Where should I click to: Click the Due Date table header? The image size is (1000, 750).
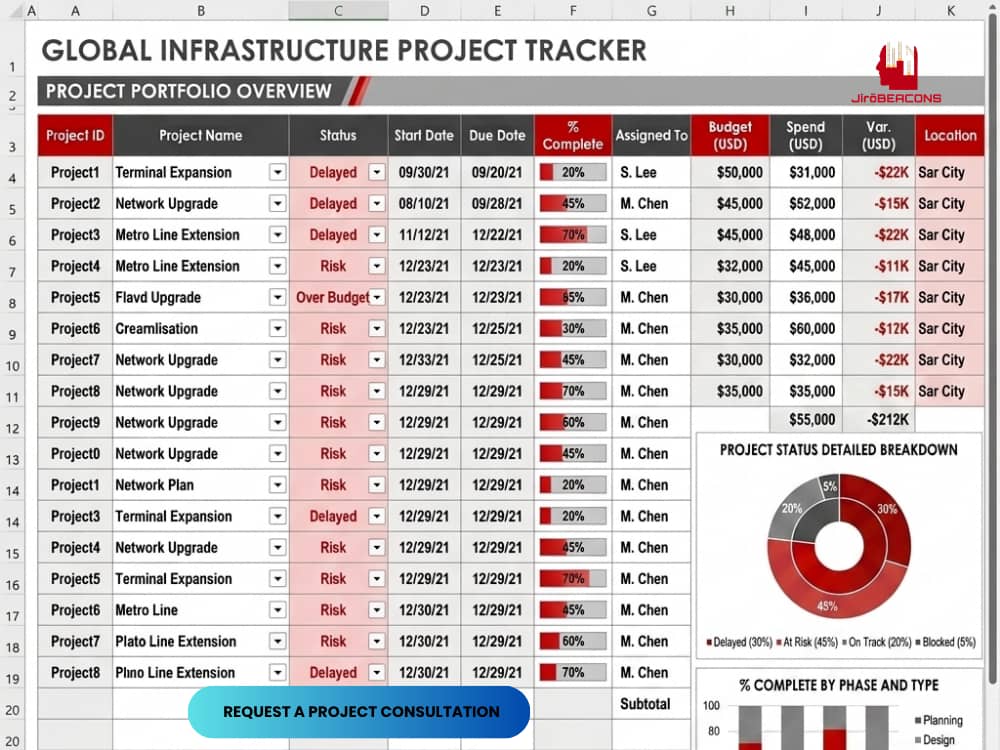[497, 135]
